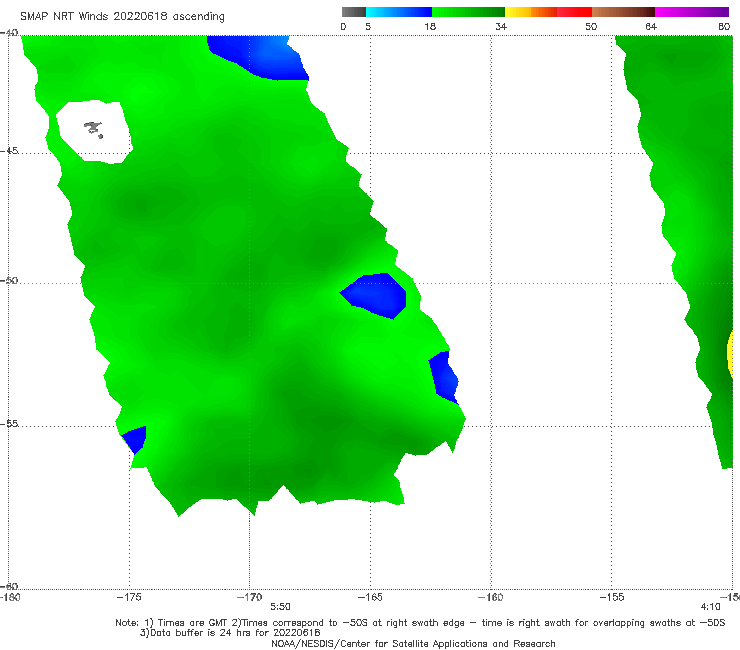Click the longitude label '-165'
This screenshot has width=740, height=650.
tap(370, 597)
